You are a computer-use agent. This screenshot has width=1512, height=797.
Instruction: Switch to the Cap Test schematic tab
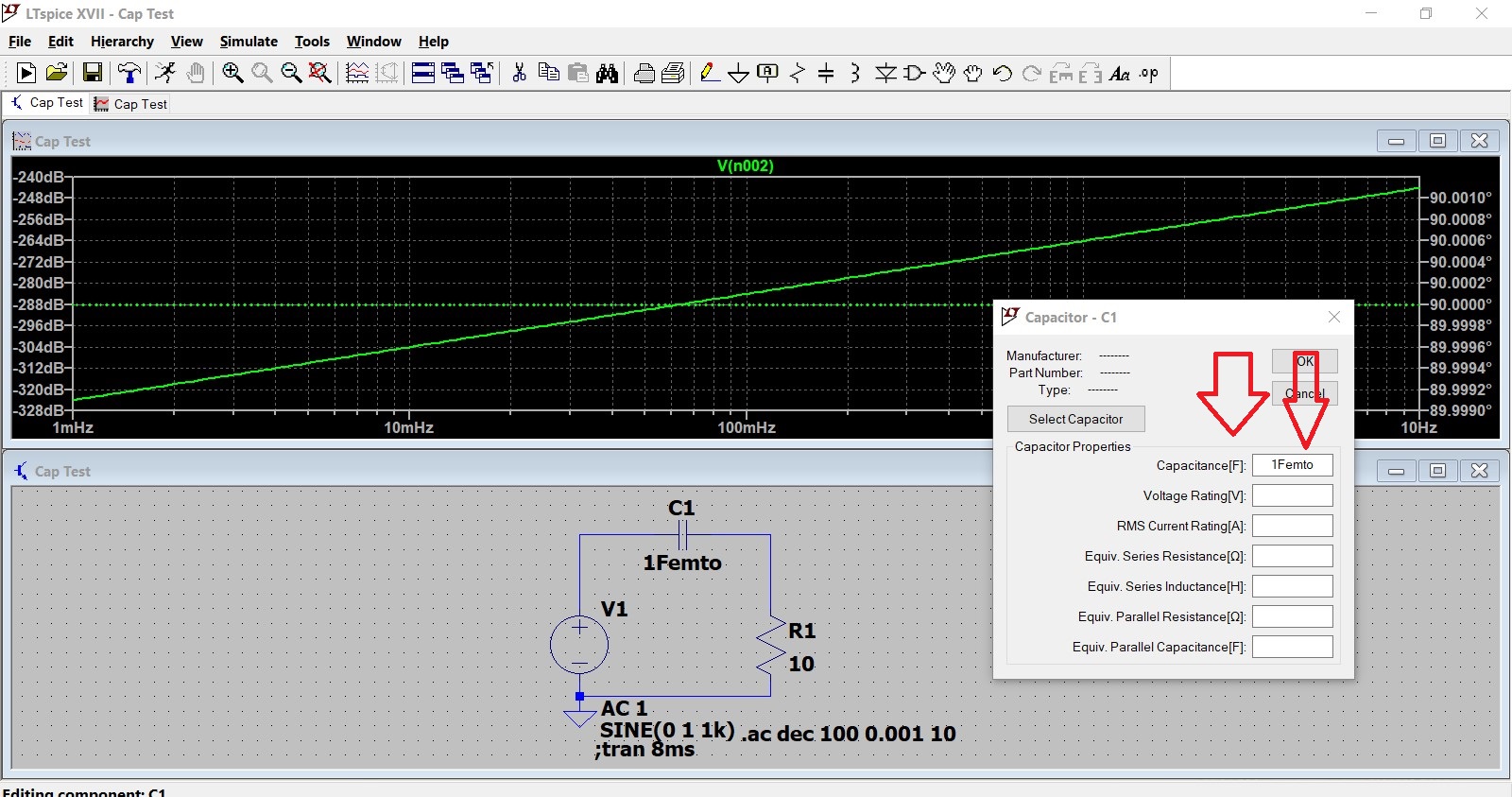[46, 103]
